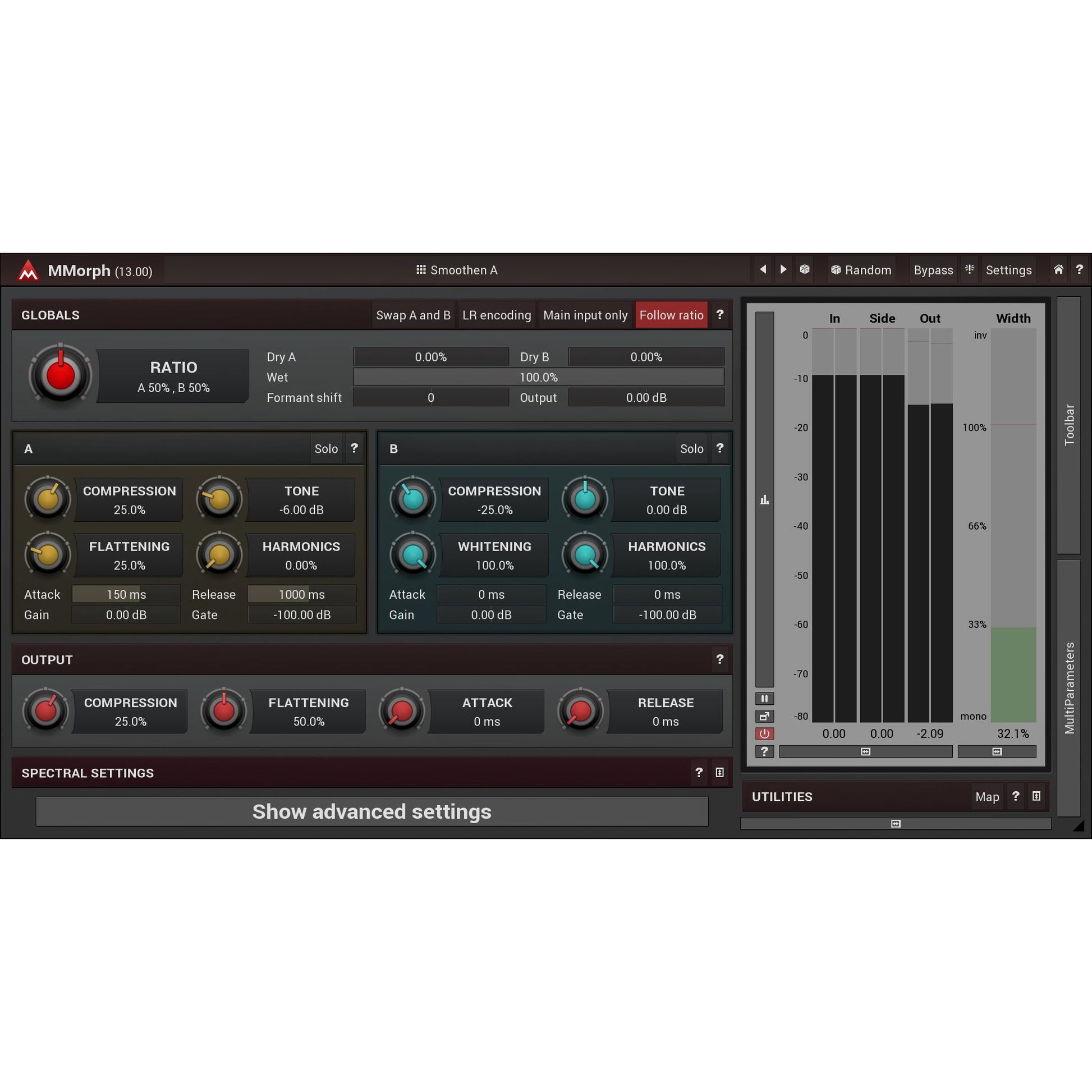
Task: Pause the meters with pause icon
Action: pyautogui.click(x=764, y=699)
